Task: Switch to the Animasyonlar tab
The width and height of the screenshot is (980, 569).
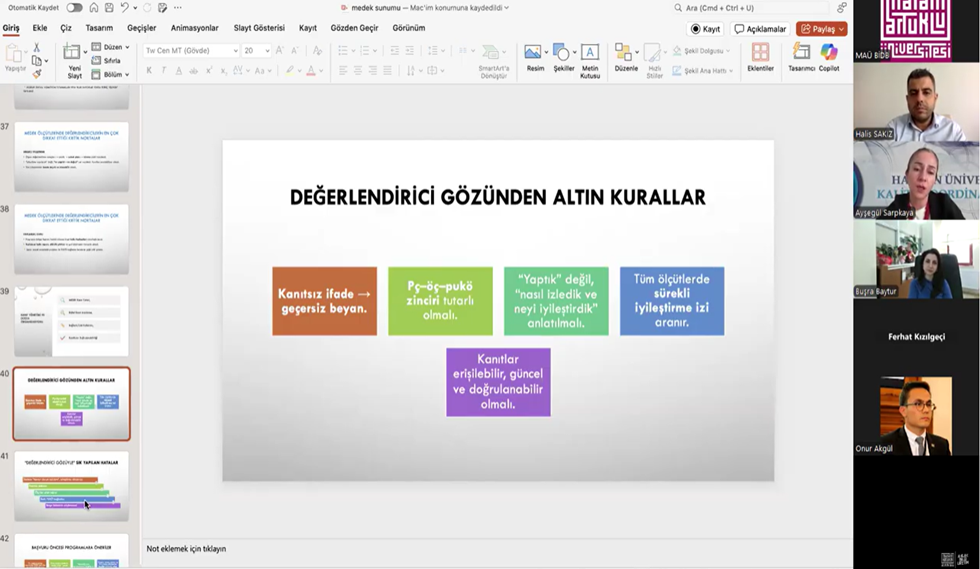Action: [x=194, y=28]
